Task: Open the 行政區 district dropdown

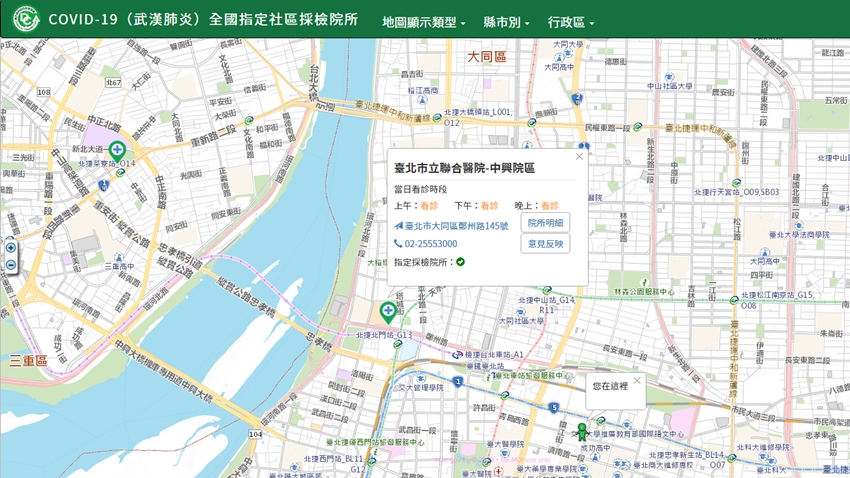Action: [571, 21]
